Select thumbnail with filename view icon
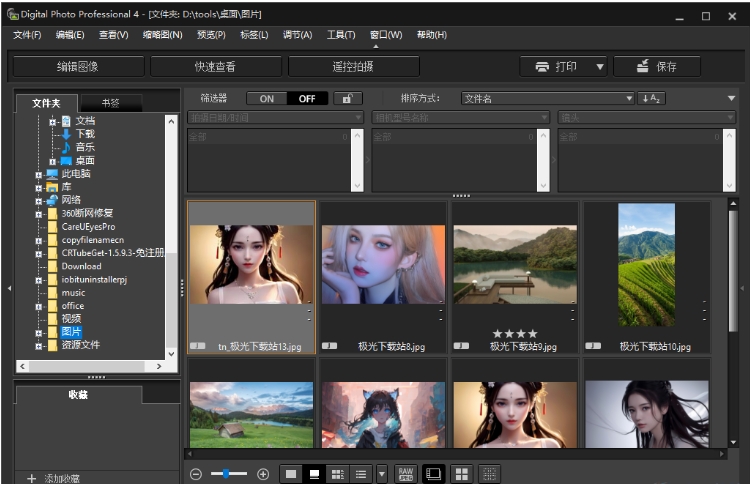The width and height of the screenshot is (750, 484). tap(314, 474)
